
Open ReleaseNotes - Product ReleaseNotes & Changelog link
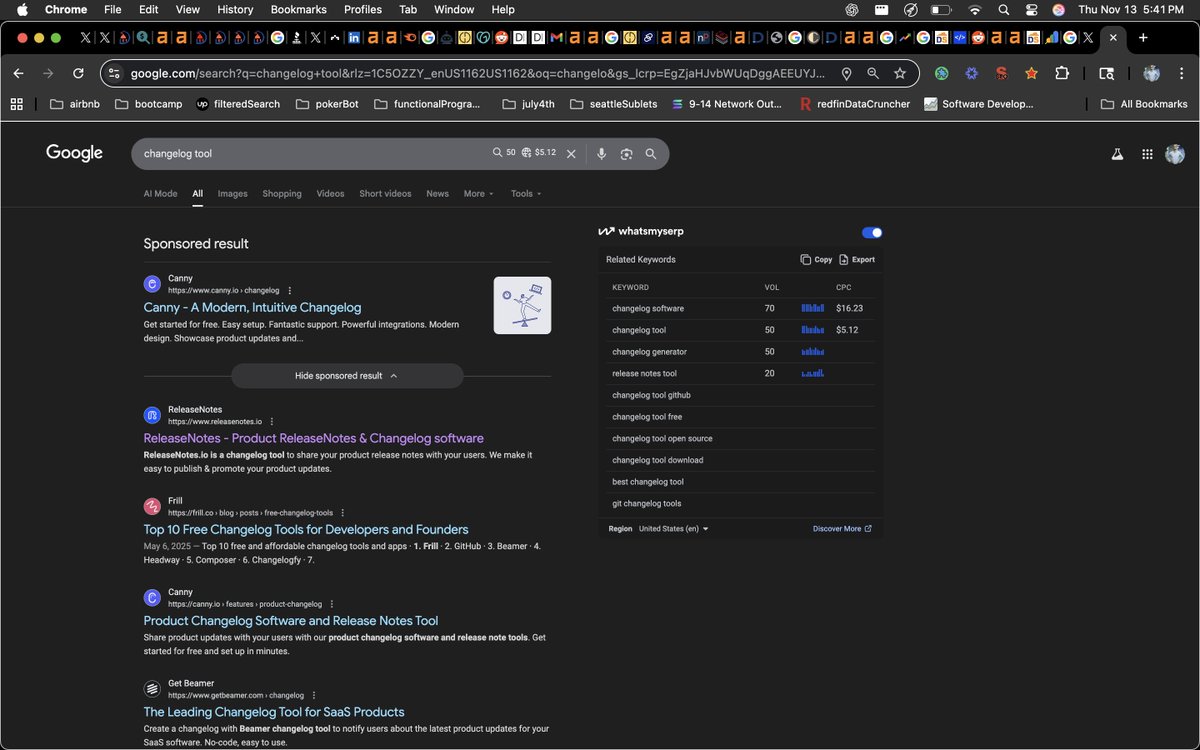[x=313, y=438]
